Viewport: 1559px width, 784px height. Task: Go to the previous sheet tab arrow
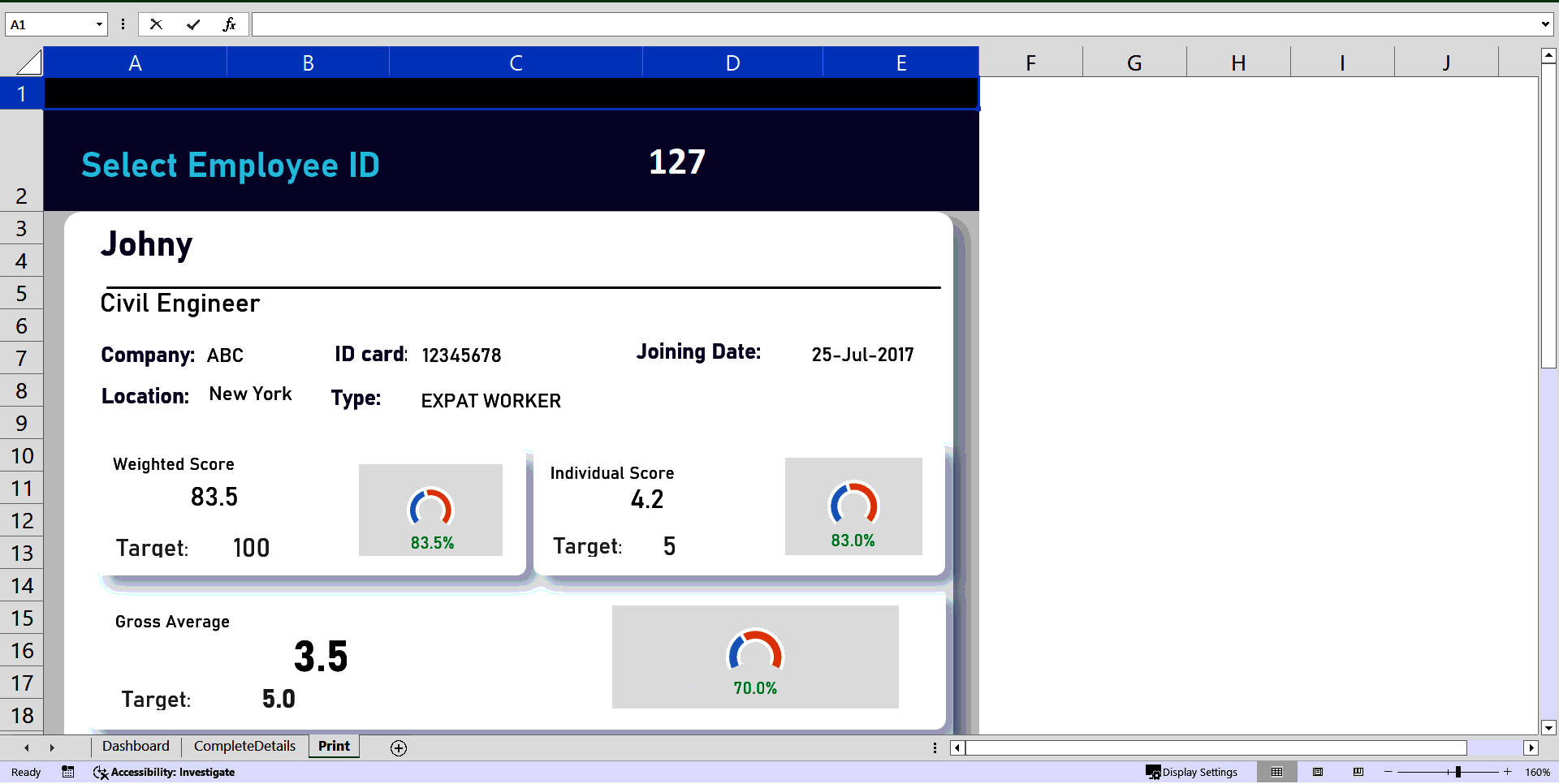point(27,747)
